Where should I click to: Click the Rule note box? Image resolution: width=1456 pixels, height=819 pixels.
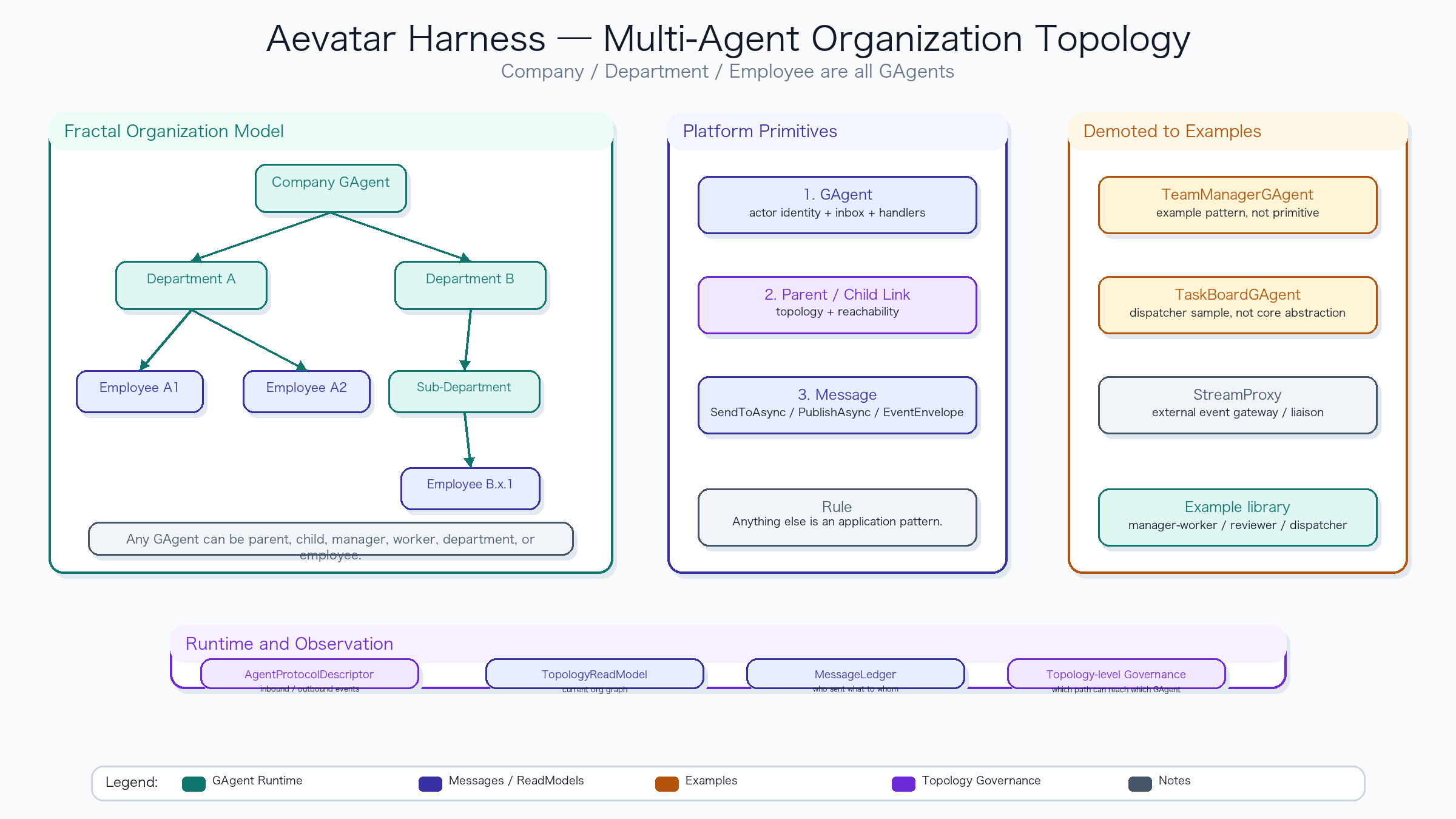tap(837, 517)
